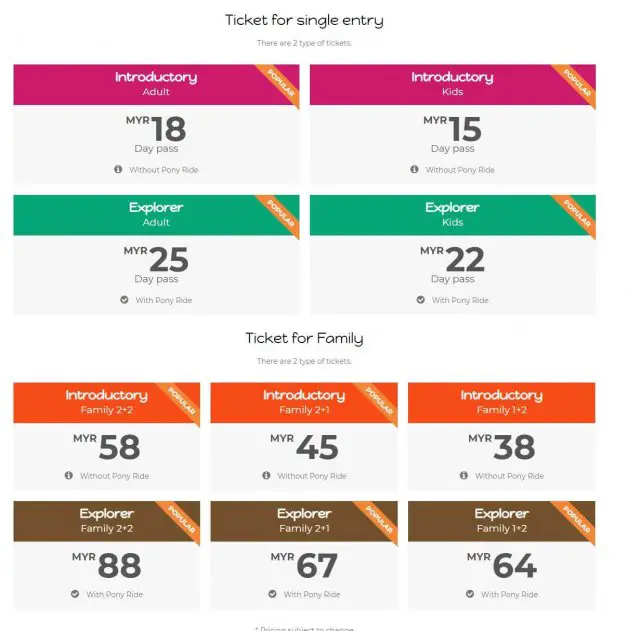Click info icon on Introductory Family 2+2

click(69, 475)
